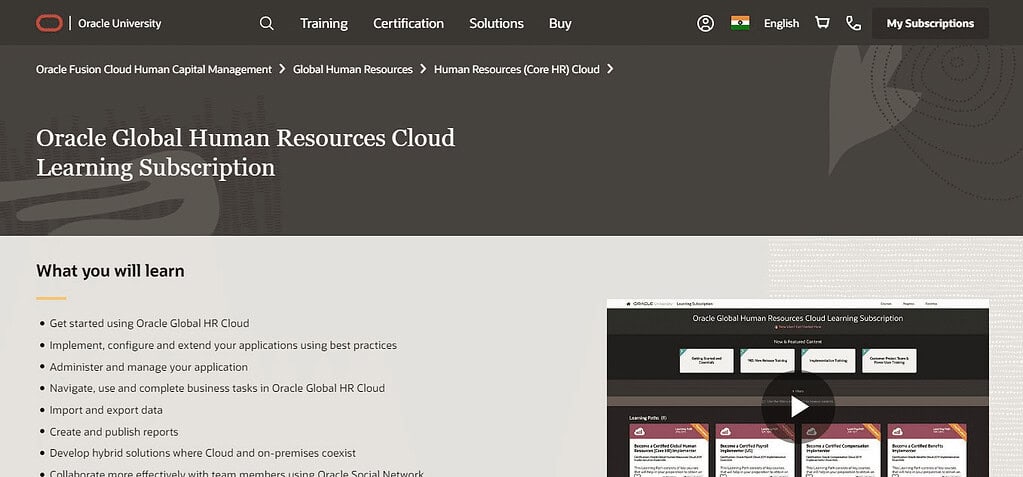Open Global Human Resources breadcrumb link
This screenshot has width=1023, height=477.
point(353,69)
